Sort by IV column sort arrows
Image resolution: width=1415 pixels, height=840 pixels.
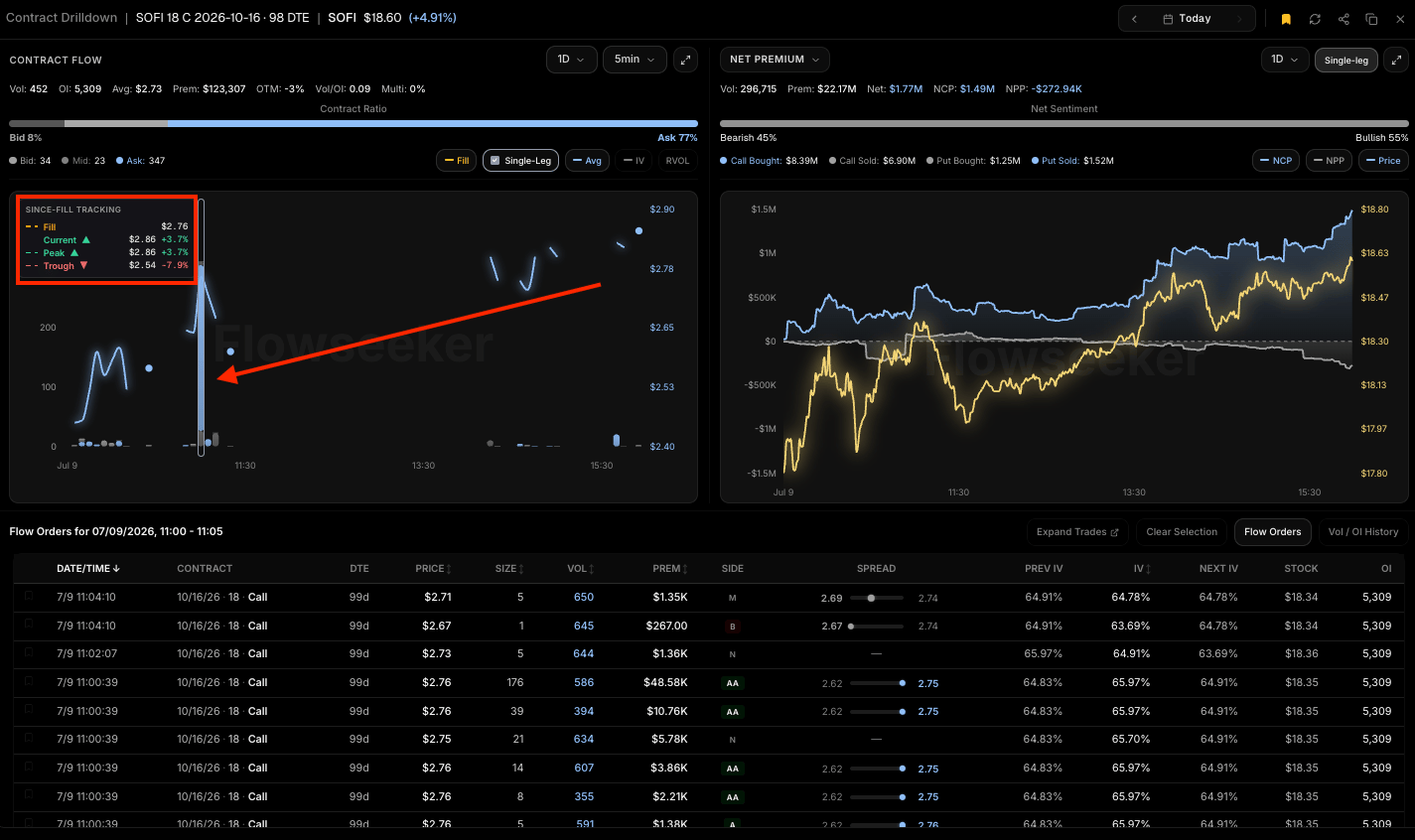pyautogui.click(x=1149, y=569)
